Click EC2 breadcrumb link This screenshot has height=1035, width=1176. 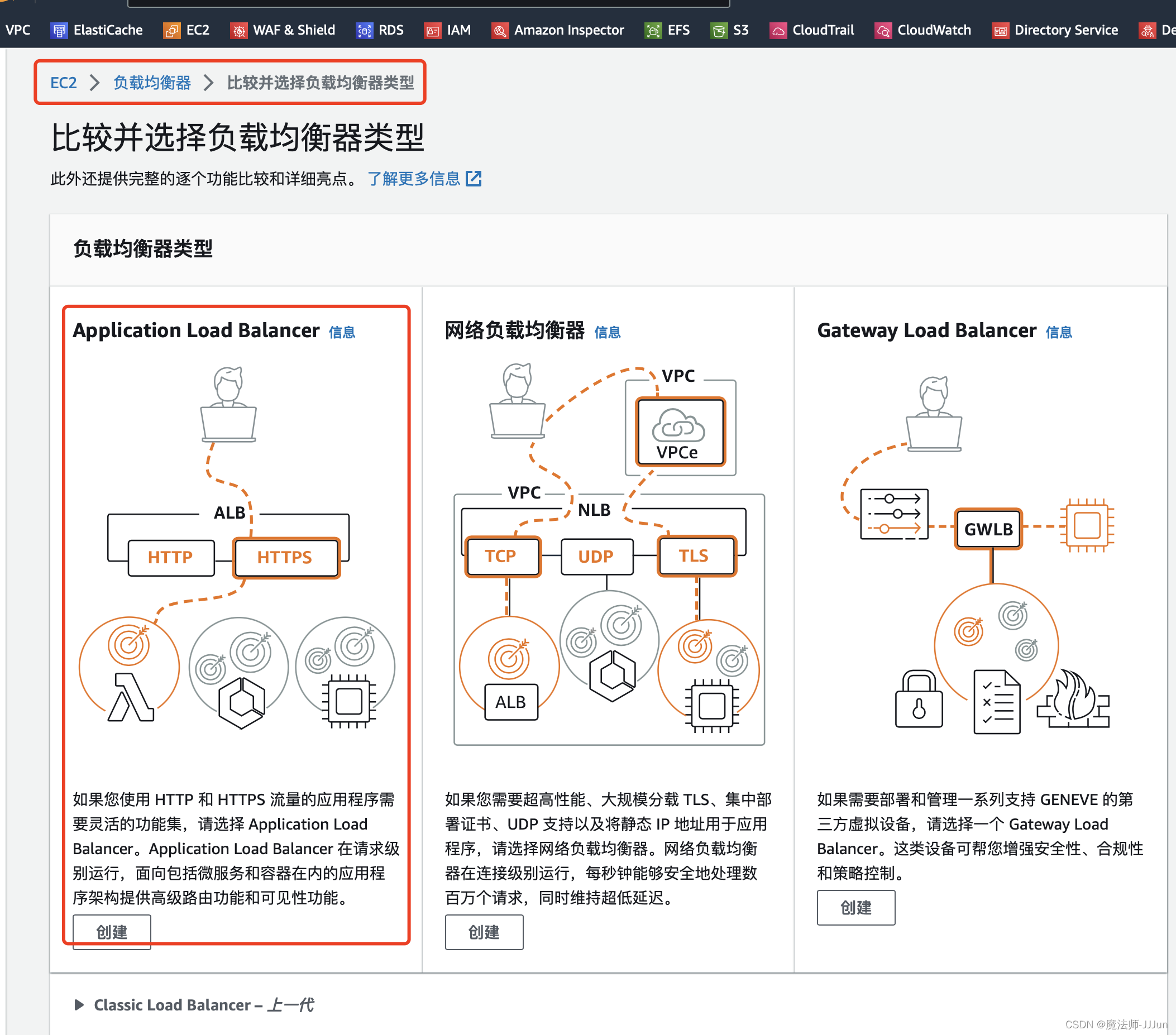pyautogui.click(x=63, y=83)
